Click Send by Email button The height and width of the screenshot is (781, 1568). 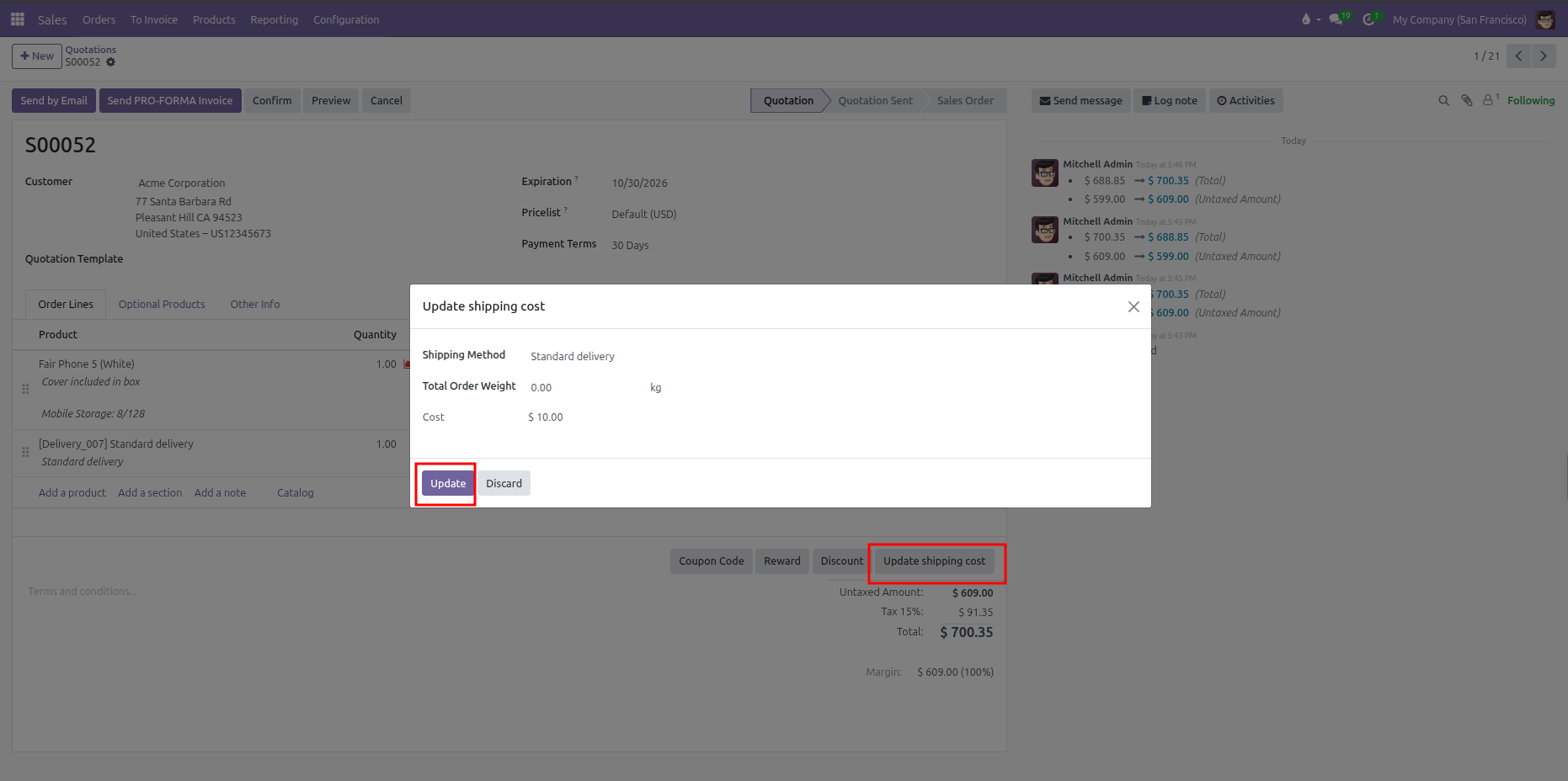click(x=54, y=101)
